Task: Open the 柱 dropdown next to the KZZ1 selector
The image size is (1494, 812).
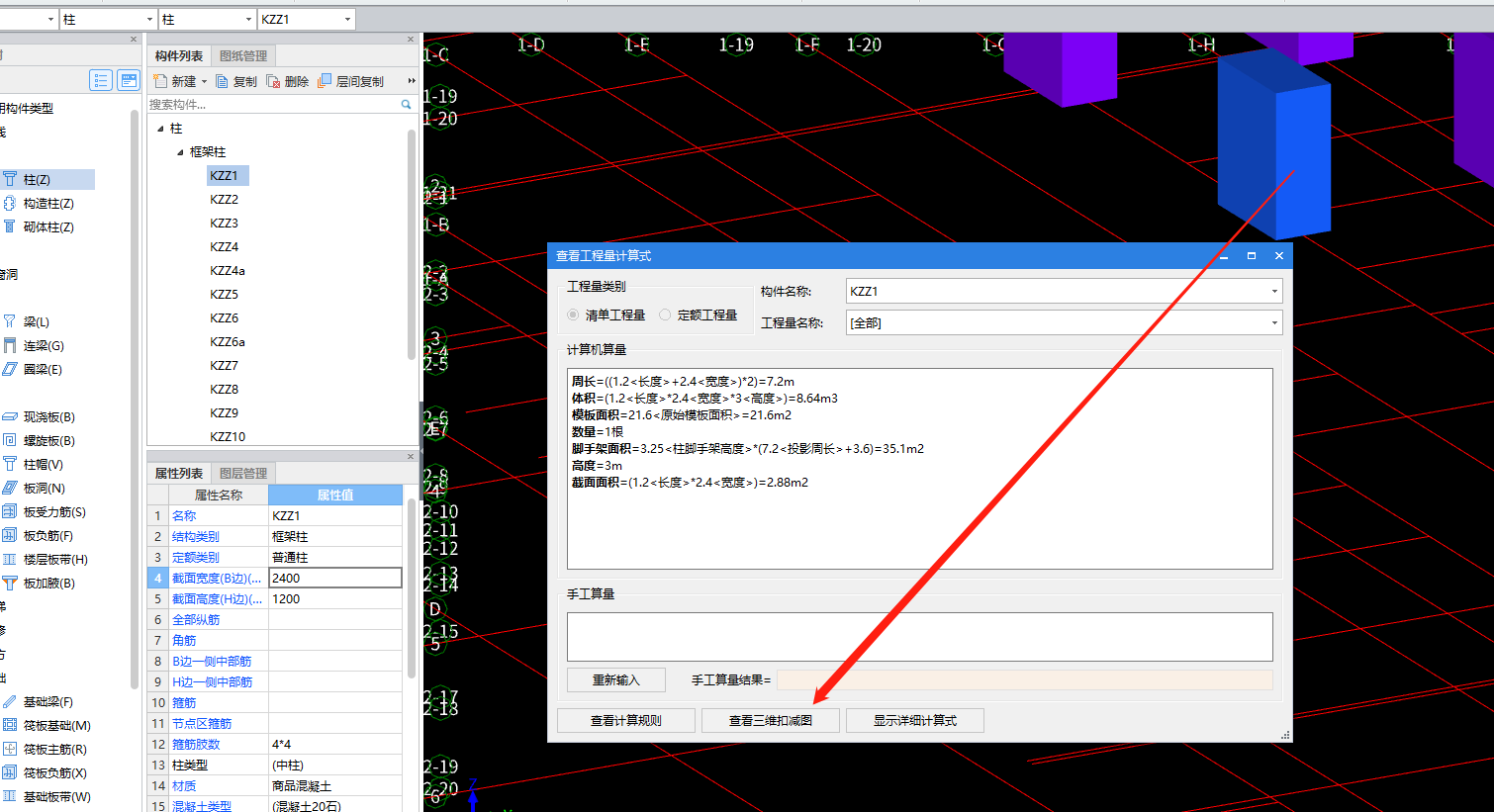Action: (x=248, y=19)
